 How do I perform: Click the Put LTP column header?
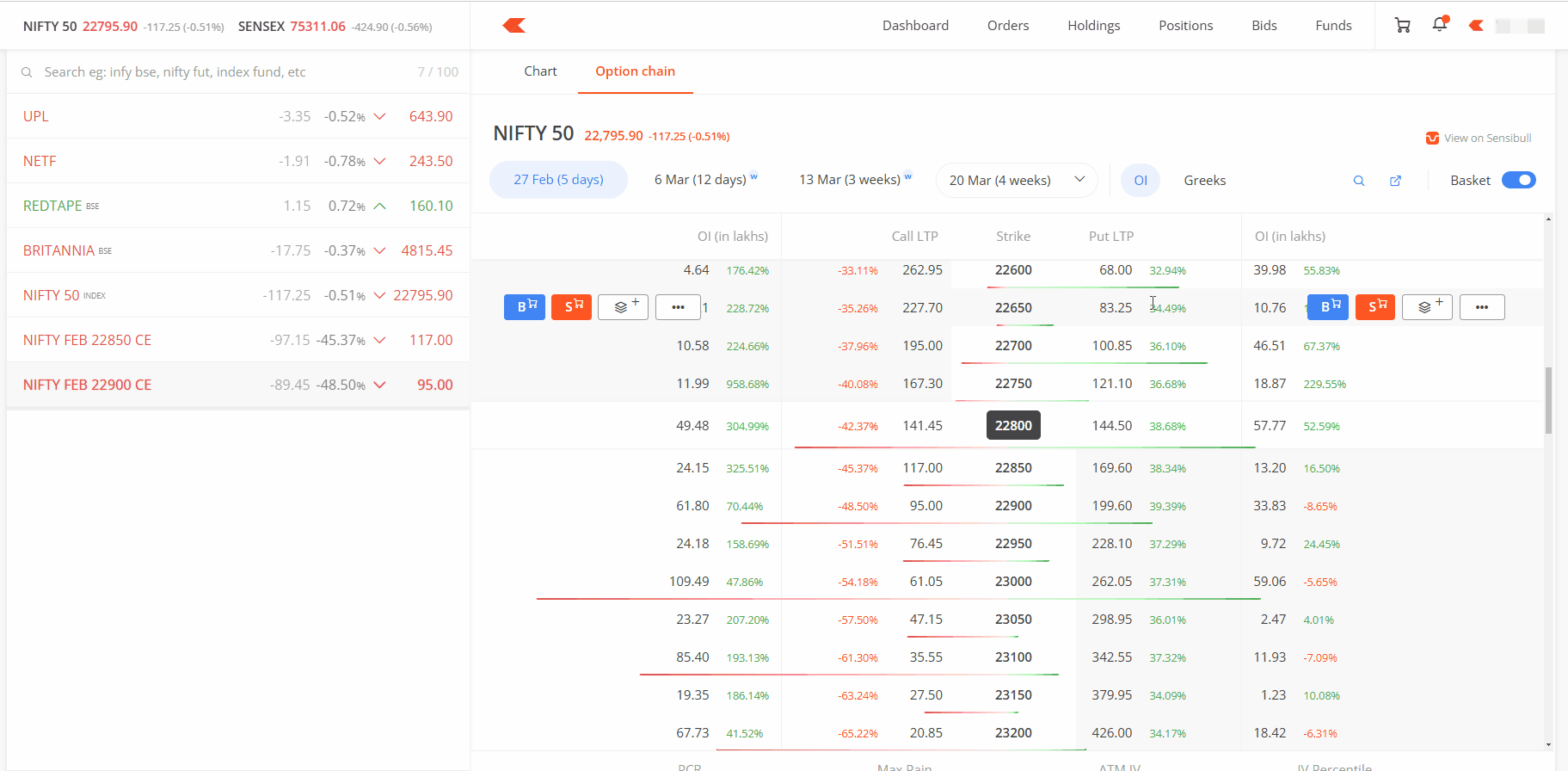tap(1111, 237)
